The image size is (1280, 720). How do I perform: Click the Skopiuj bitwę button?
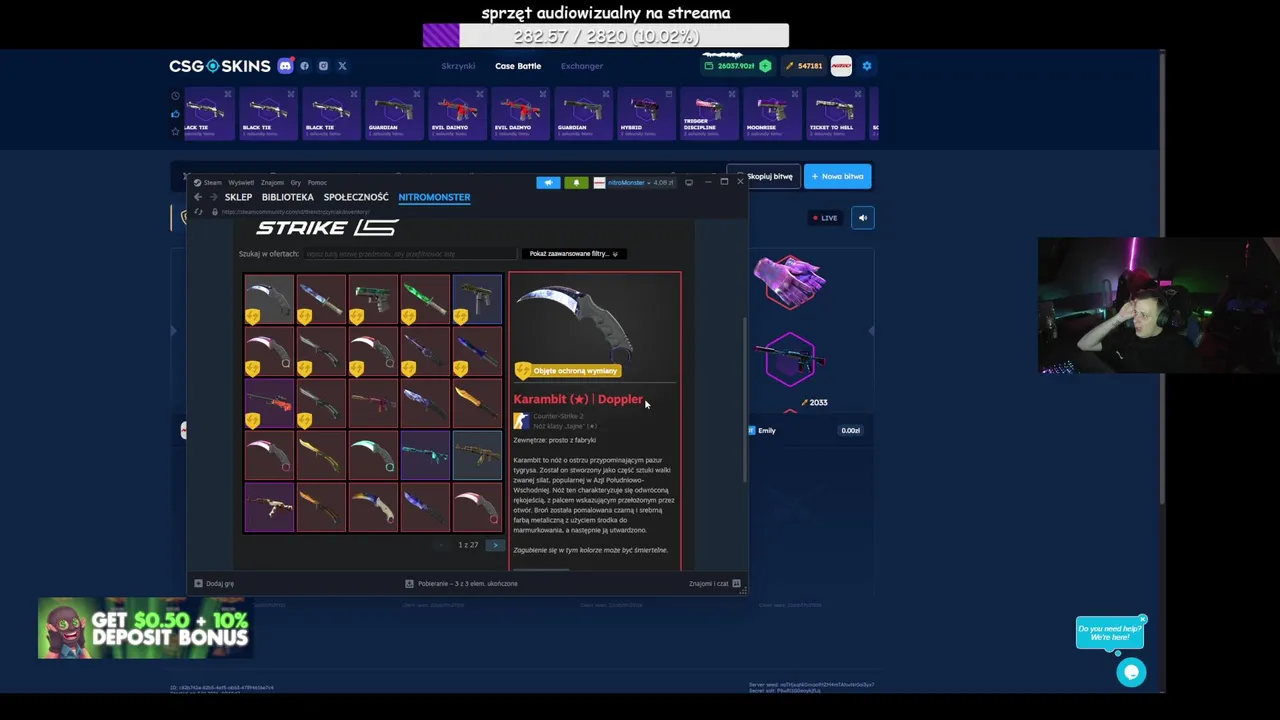coord(769,176)
